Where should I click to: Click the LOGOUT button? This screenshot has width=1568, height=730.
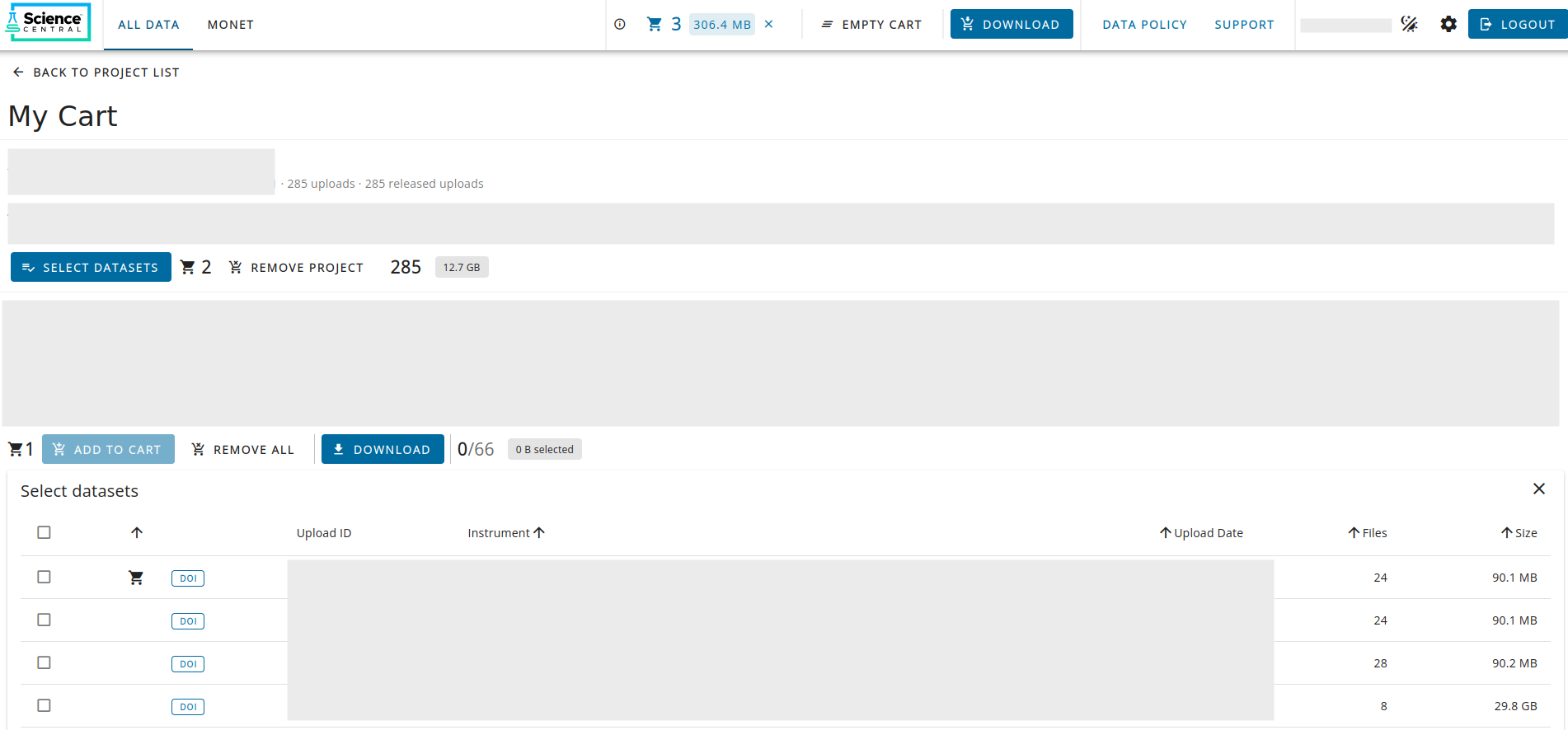[1518, 24]
